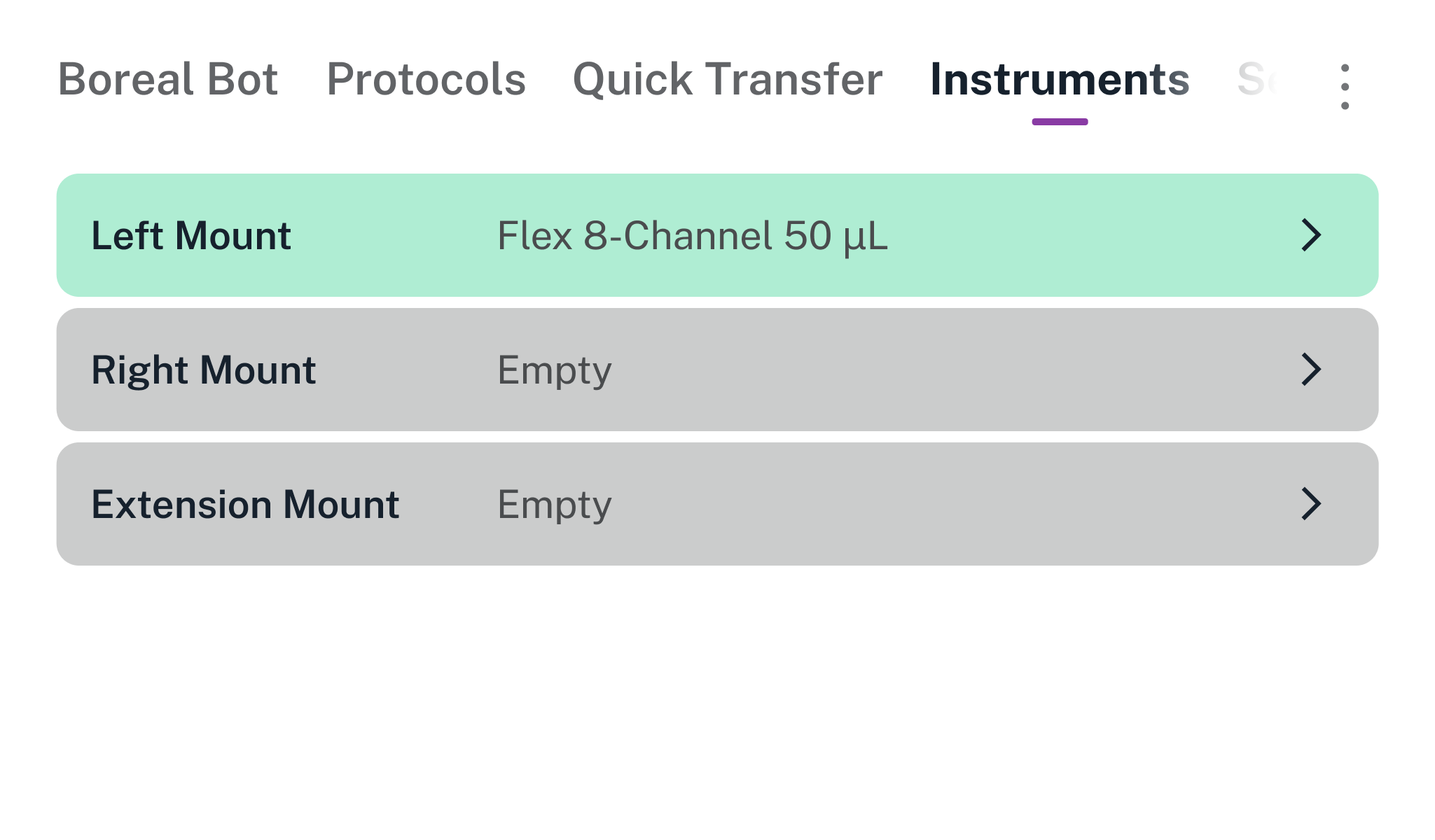Select the arrow on the Empty Right Mount
The width and height of the screenshot is (1435, 840).
point(1311,370)
